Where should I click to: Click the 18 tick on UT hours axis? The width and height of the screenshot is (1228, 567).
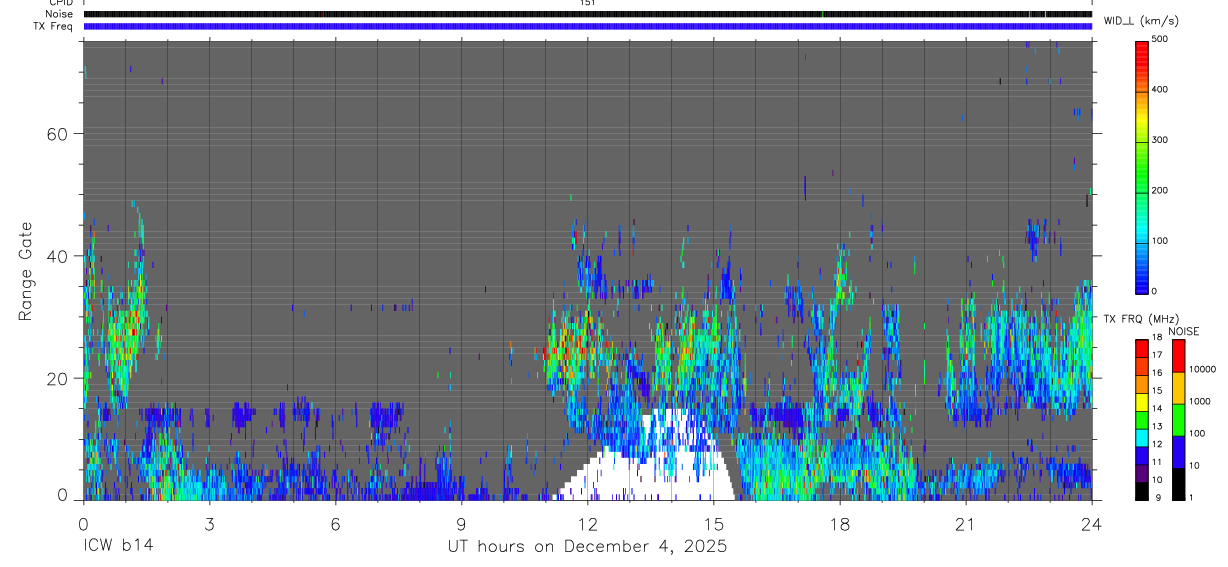(839, 524)
